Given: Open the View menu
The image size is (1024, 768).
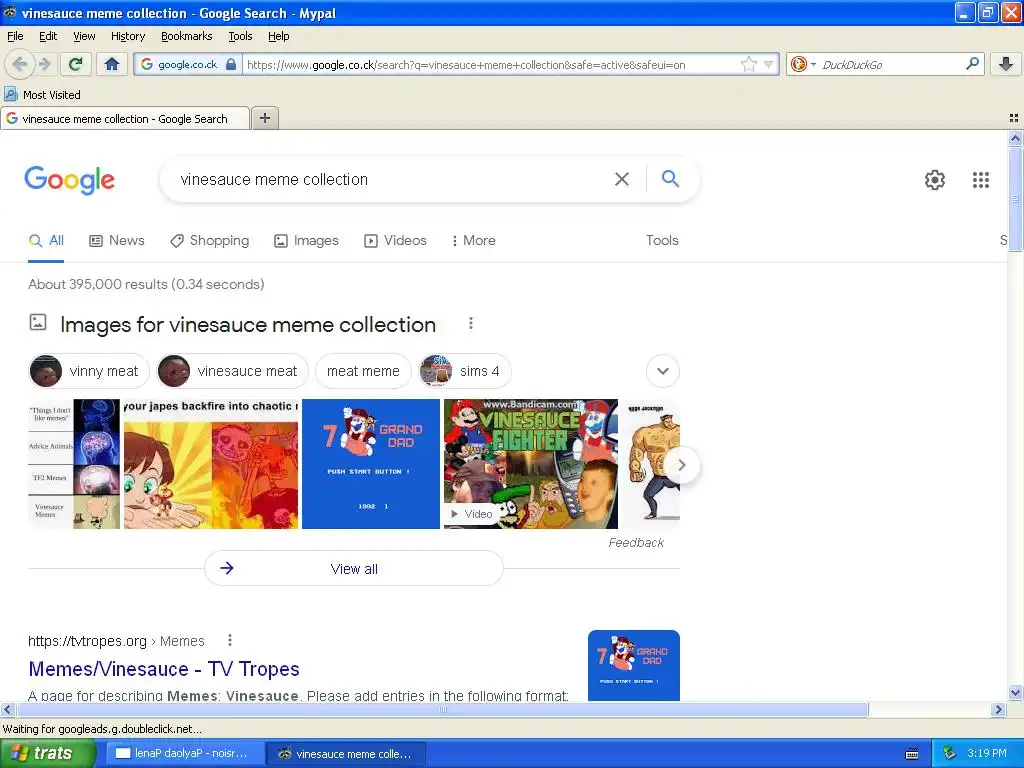Looking at the screenshot, I should pos(84,36).
